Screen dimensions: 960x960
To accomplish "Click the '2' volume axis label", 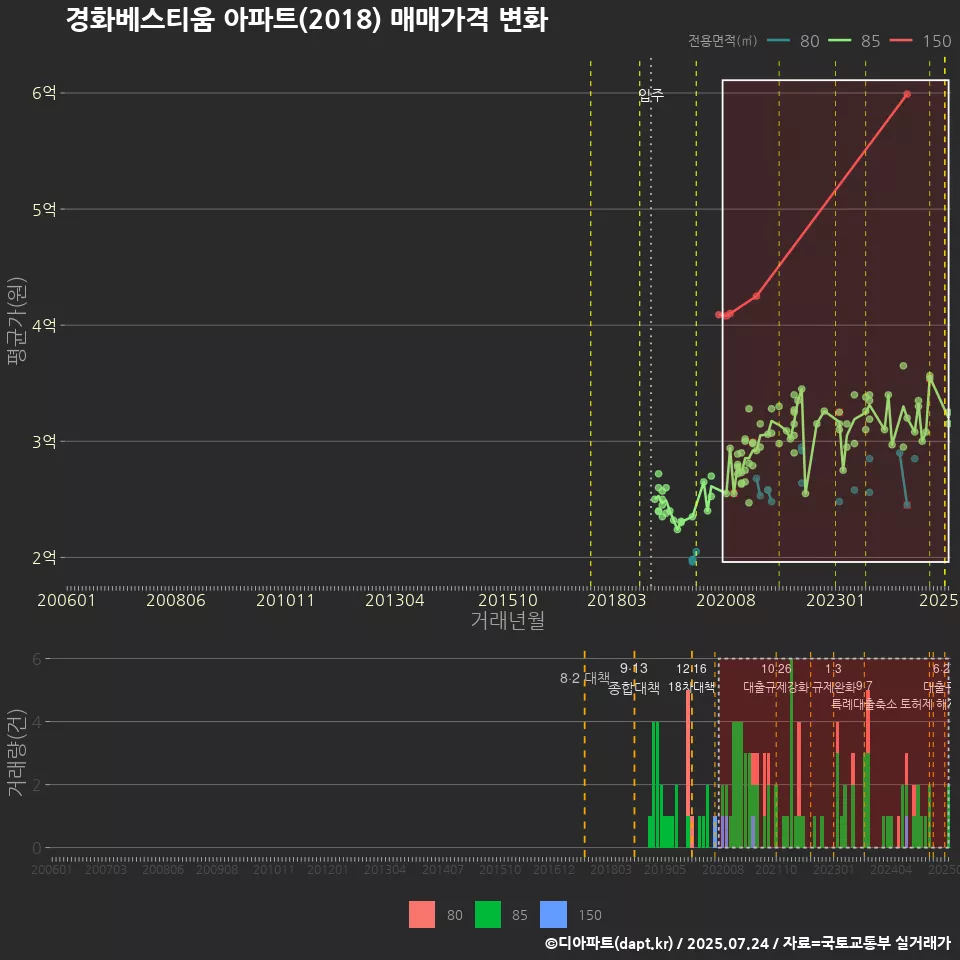I will tap(37, 785).
